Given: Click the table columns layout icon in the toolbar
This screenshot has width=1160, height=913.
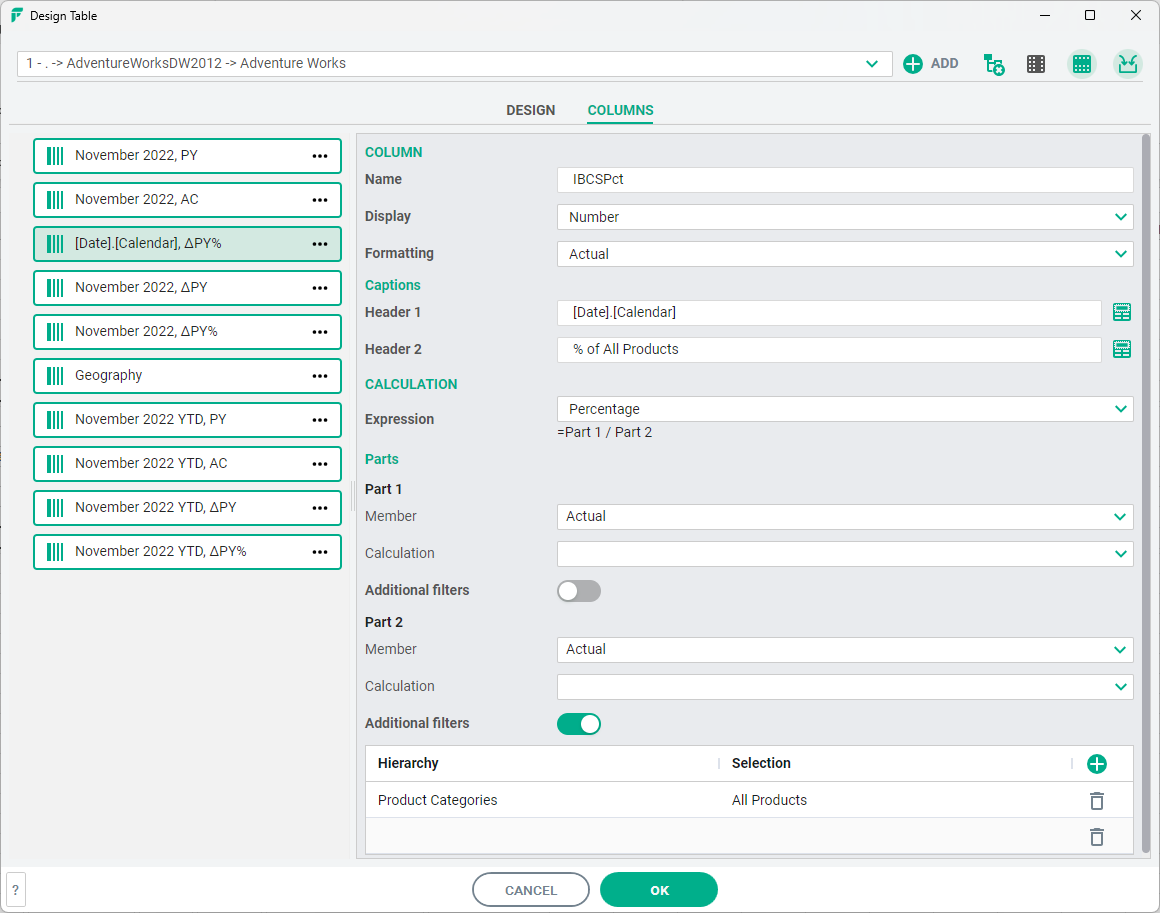Looking at the screenshot, I should [x=1036, y=64].
